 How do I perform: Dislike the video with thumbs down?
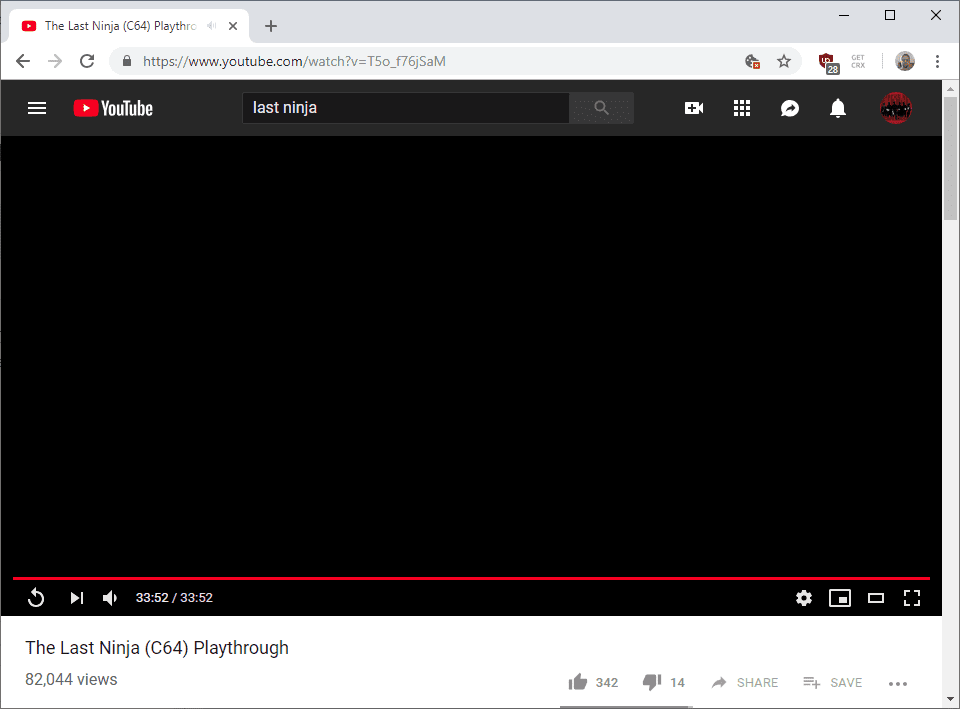tap(652, 681)
